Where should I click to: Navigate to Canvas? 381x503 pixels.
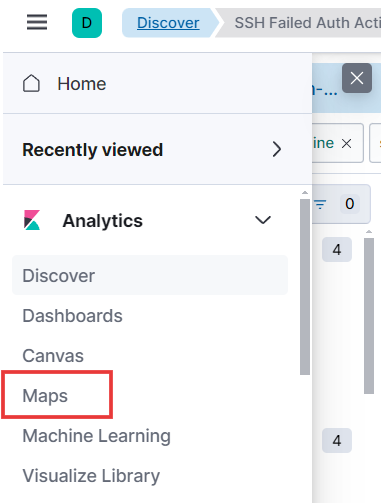click(x=53, y=355)
